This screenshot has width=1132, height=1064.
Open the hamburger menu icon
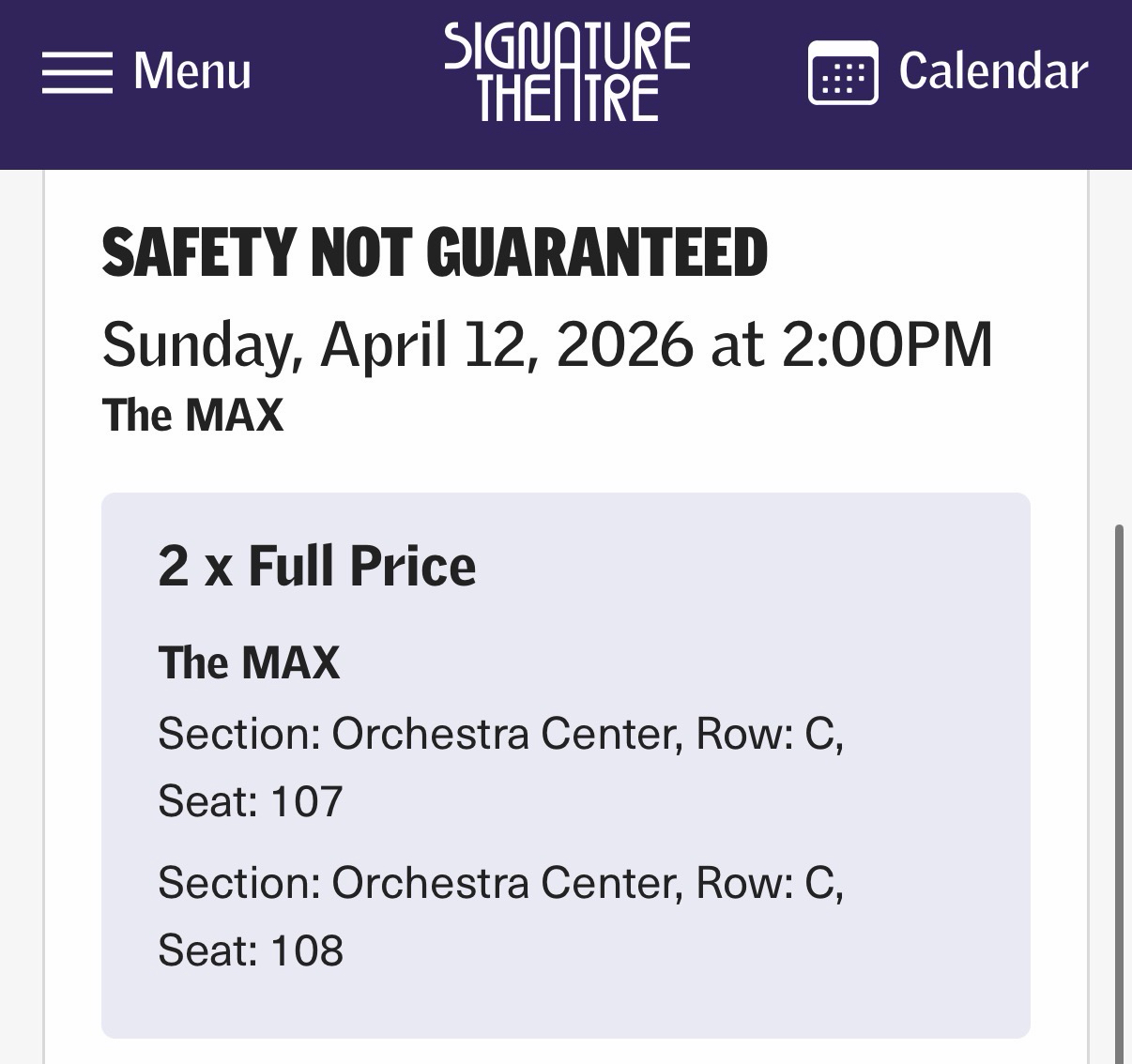click(77, 71)
